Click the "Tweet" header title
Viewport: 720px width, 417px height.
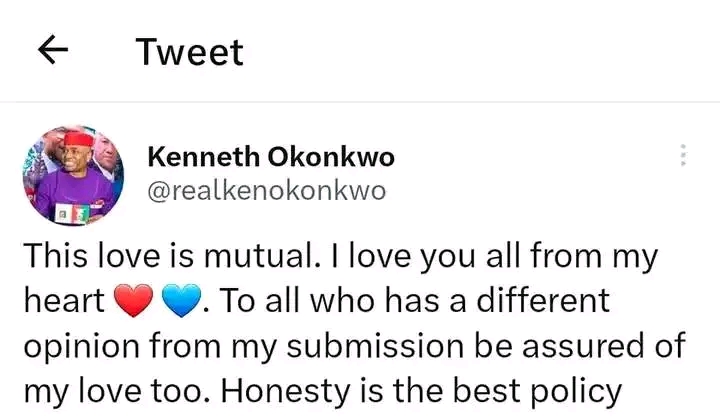coord(190,51)
